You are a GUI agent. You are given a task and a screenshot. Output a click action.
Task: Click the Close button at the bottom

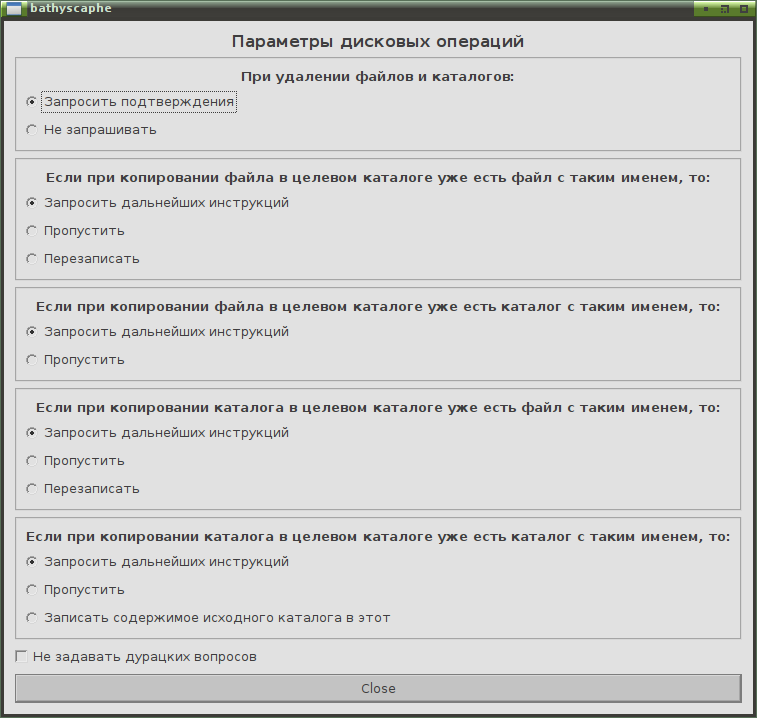[x=378, y=689]
